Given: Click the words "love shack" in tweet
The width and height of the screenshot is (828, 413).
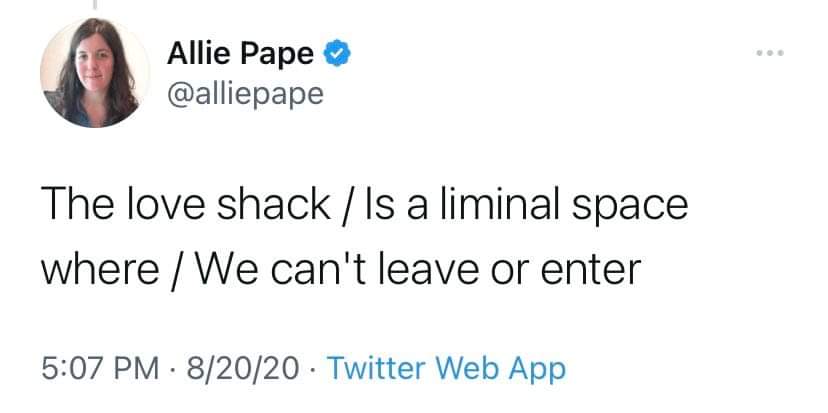Looking at the screenshot, I should pyautogui.click(x=228, y=205).
